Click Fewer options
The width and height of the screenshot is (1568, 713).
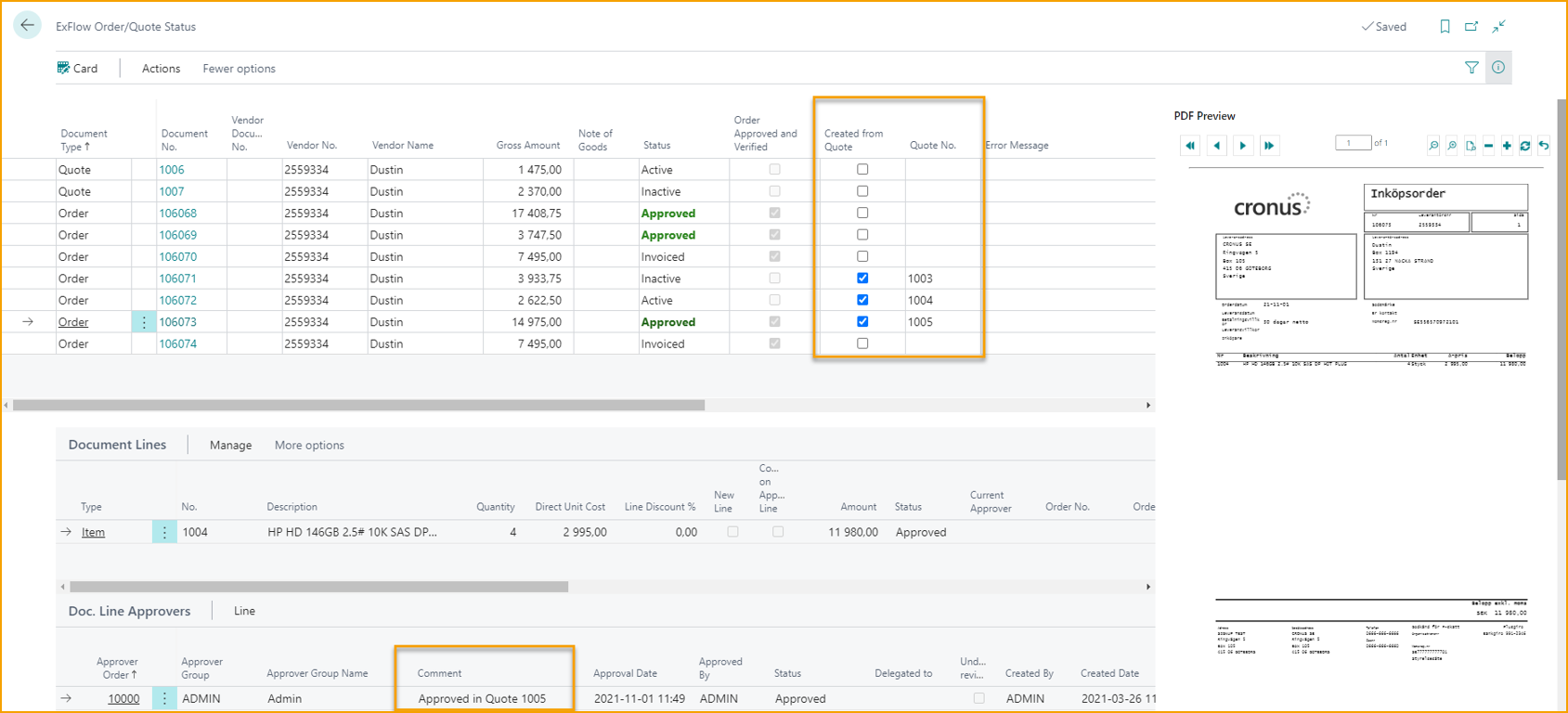point(239,69)
